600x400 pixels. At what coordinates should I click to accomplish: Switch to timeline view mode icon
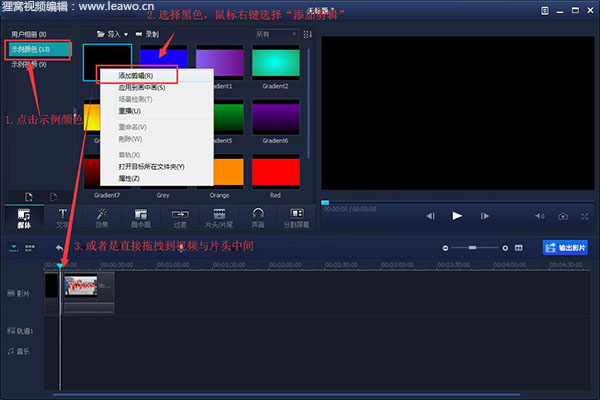[14, 248]
